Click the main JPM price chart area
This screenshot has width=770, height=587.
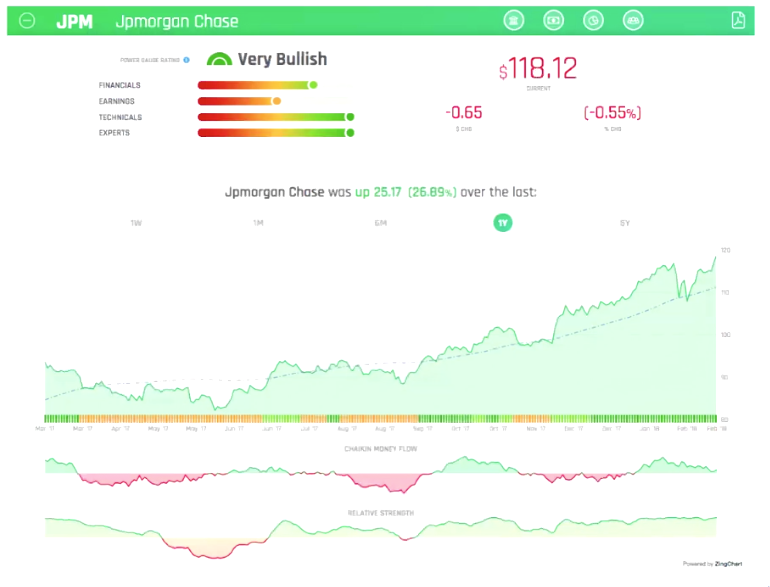[381, 334]
